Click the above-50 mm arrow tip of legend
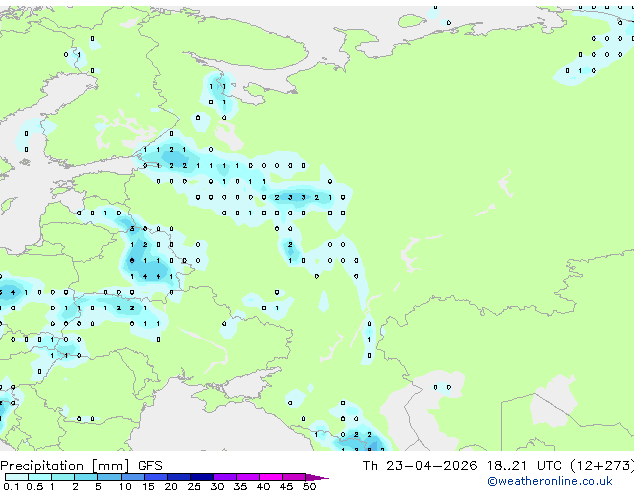The height and width of the screenshot is (490, 634). click(317, 477)
